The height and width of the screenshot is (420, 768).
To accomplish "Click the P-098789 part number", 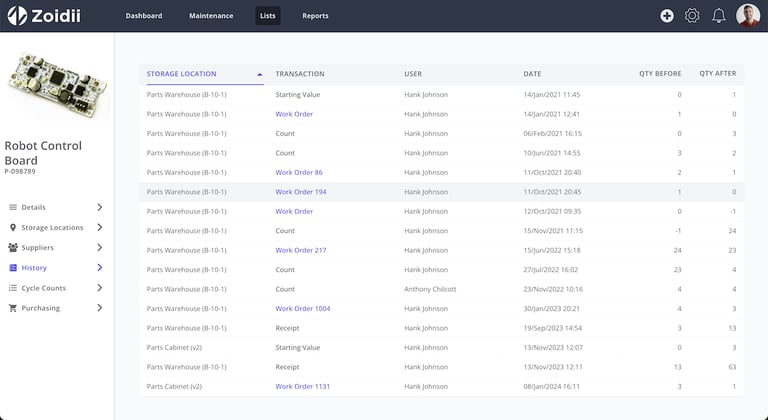I will [20, 172].
